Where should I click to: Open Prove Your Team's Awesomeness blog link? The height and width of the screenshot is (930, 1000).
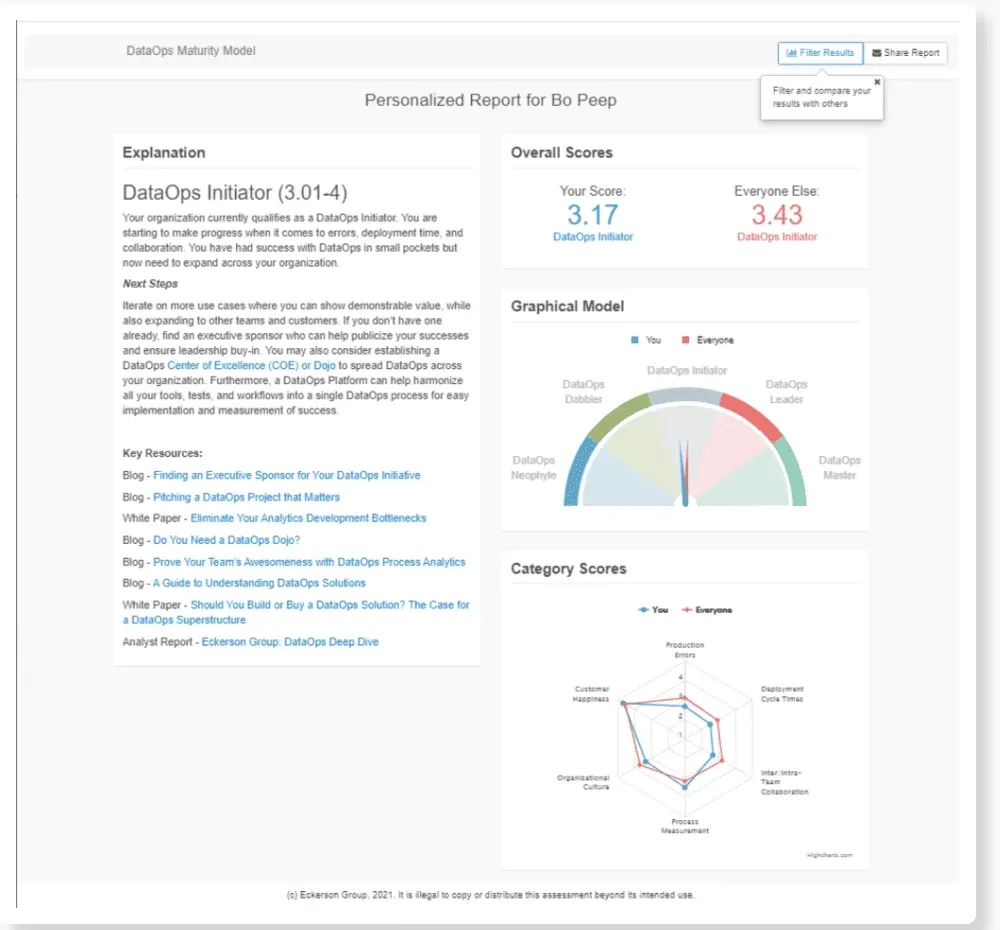[x=309, y=562]
